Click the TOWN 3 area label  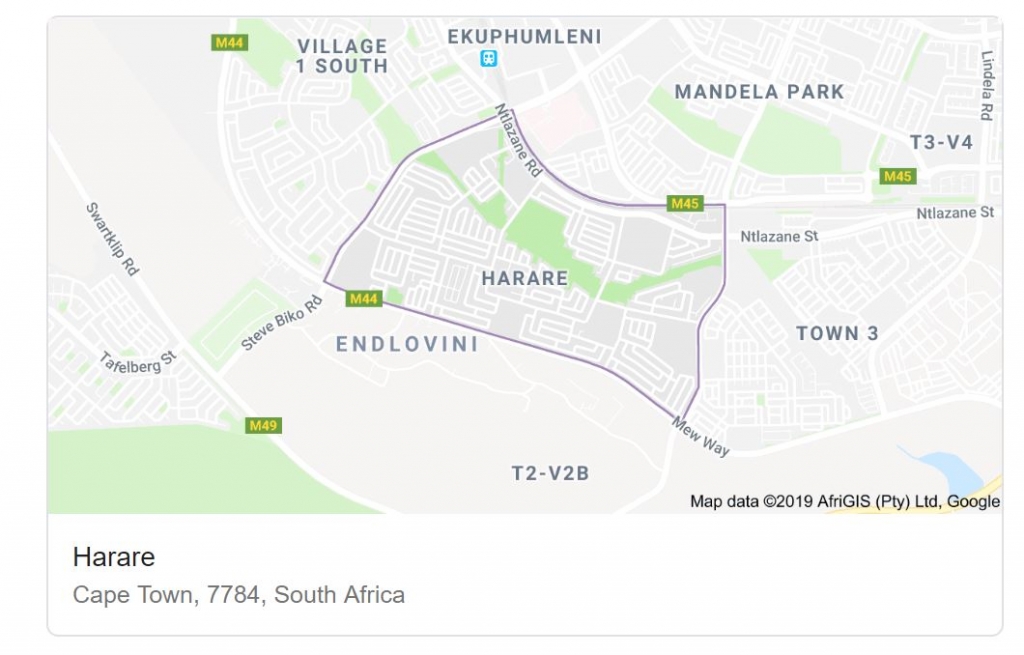[837, 333]
